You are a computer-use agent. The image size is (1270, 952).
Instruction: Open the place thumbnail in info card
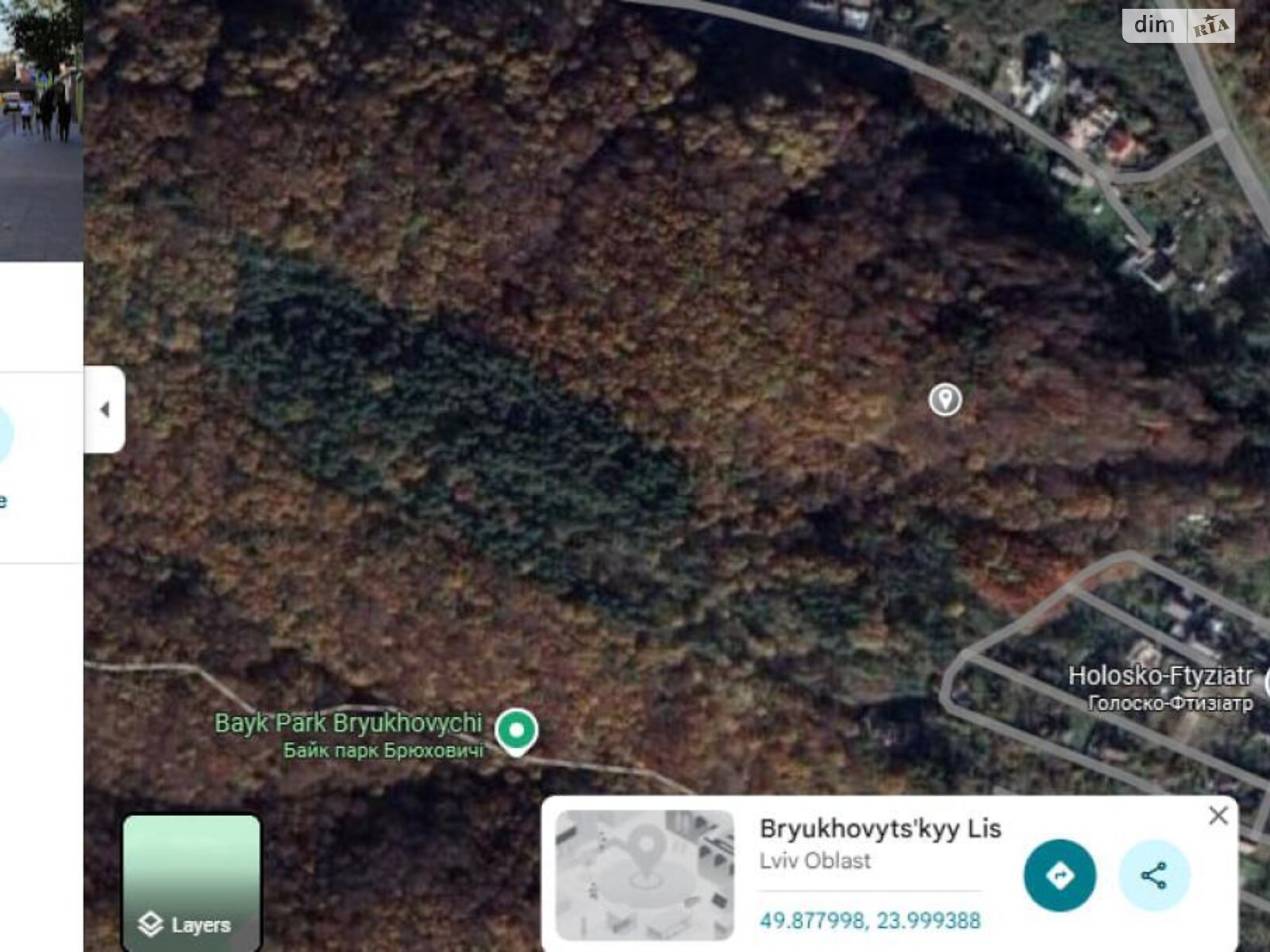(645, 875)
